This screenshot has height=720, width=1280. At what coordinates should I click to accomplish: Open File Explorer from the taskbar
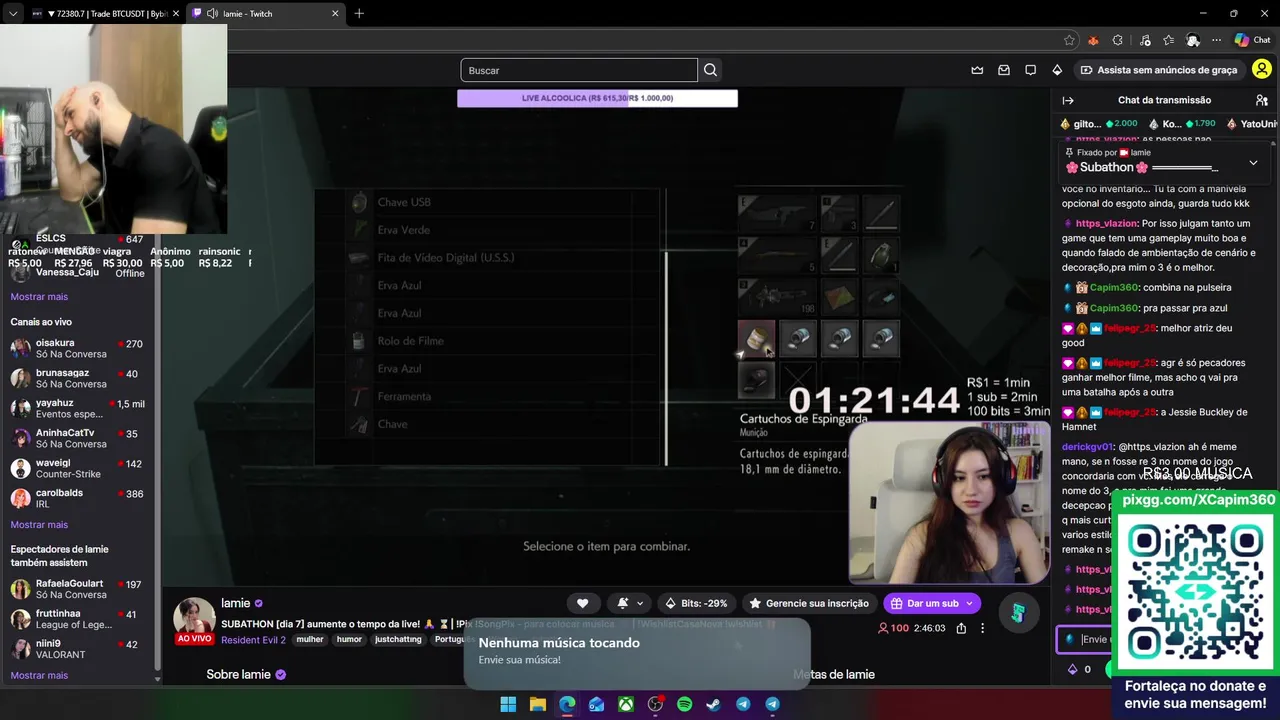point(537,704)
